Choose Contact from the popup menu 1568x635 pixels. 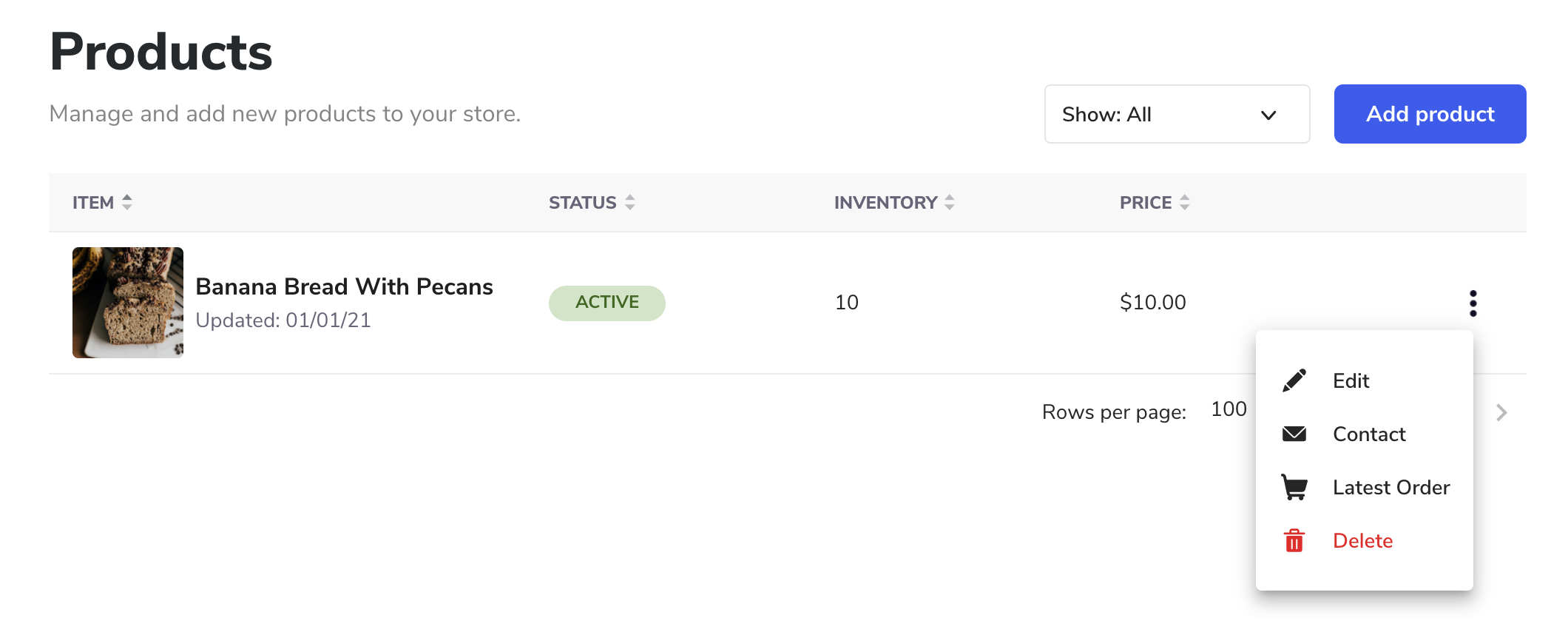1369,434
